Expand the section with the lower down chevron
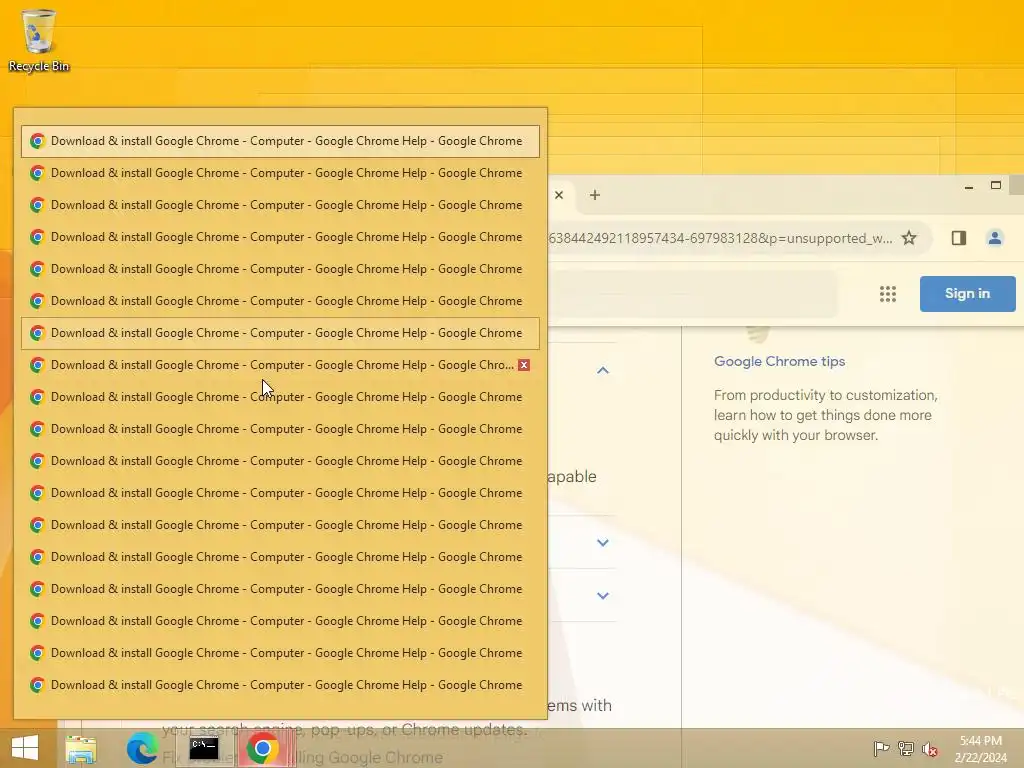This screenshot has height=768, width=1024. click(603, 596)
